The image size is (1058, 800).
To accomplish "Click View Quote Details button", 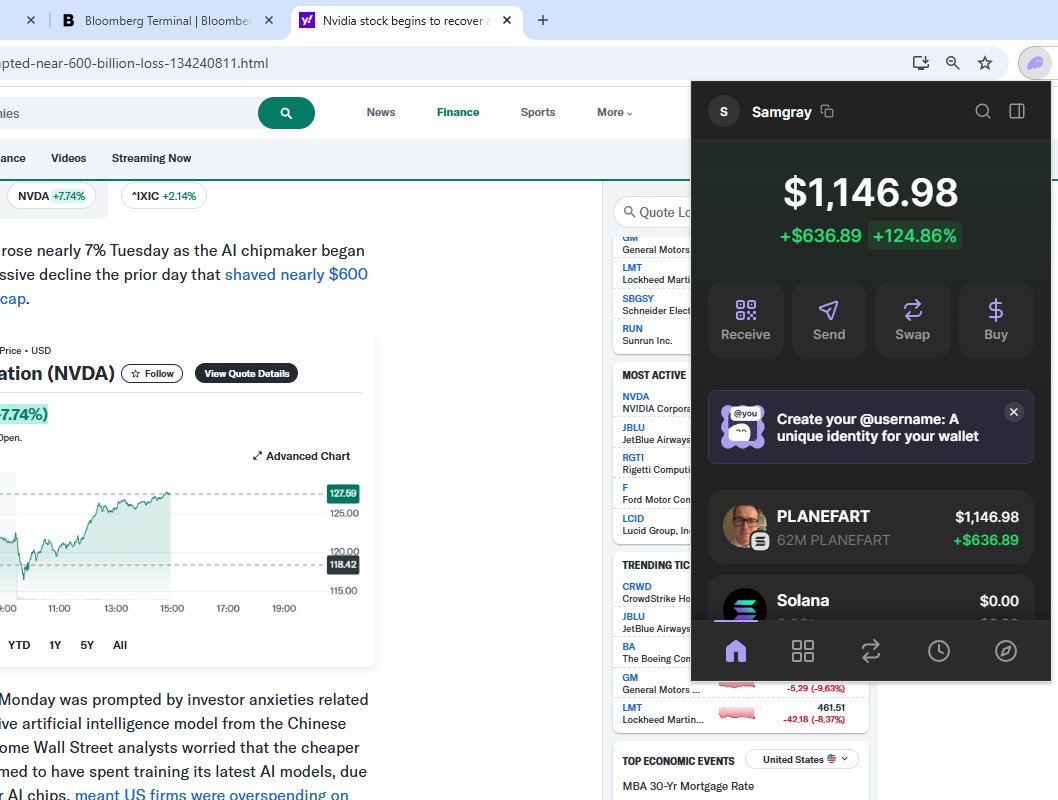I will tap(246, 374).
